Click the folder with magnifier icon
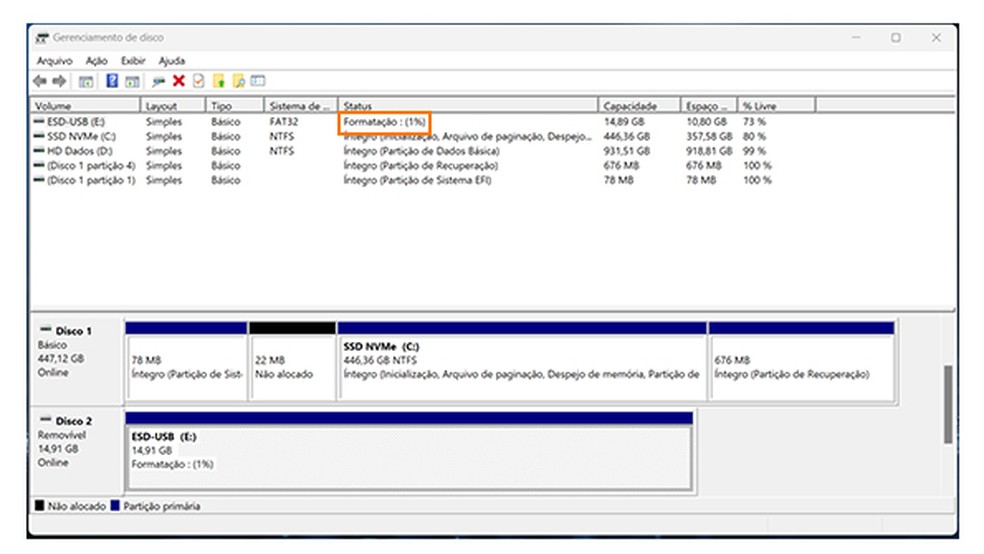The height and width of the screenshot is (554, 984). (x=239, y=81)
